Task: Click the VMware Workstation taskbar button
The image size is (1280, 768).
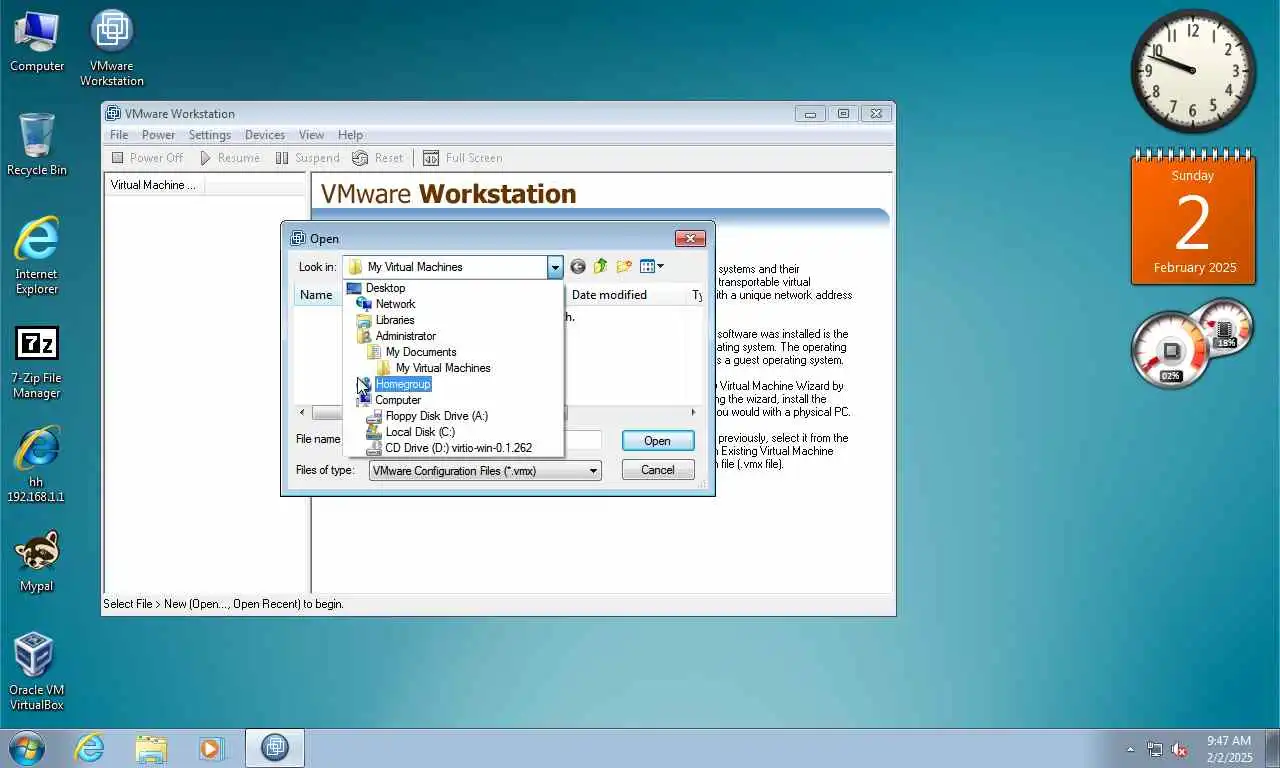Action: pos(275,748)
